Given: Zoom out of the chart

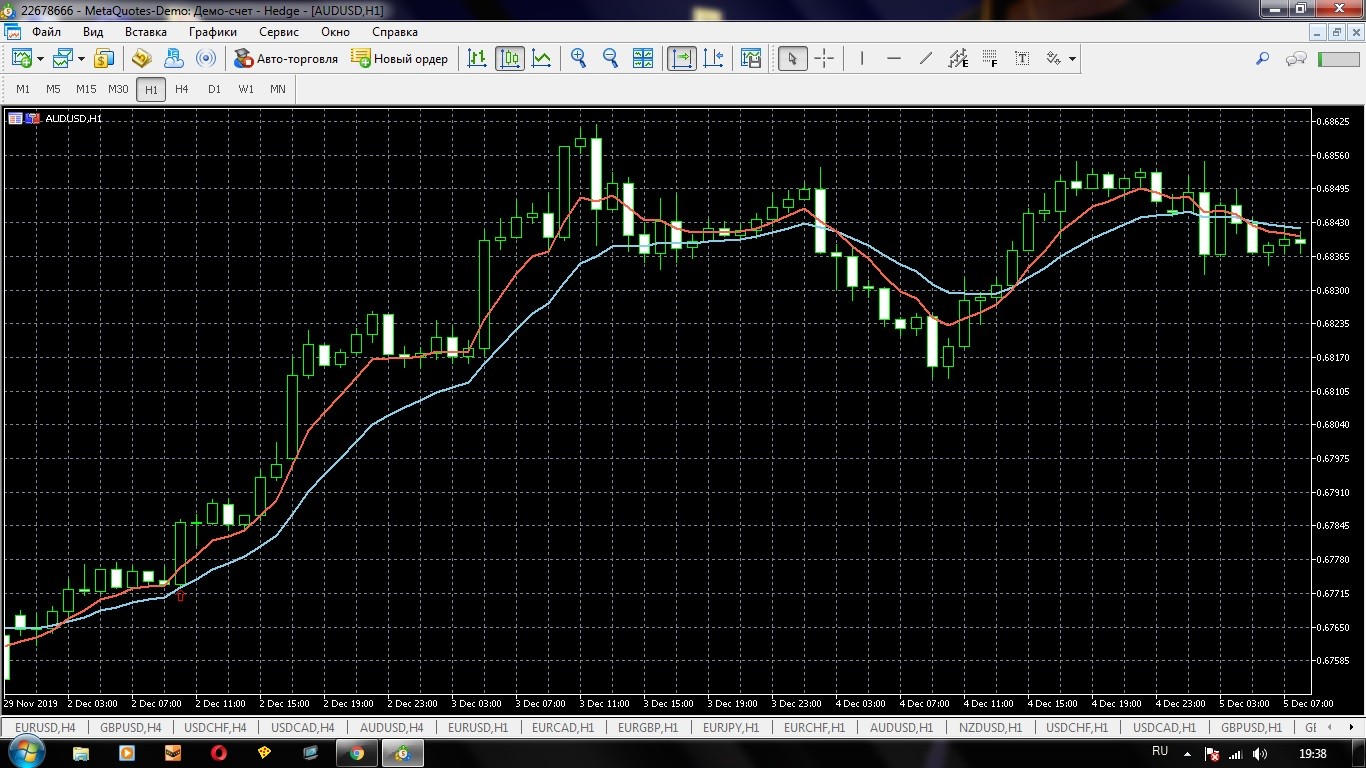Looking at the screenshot, I should click(x=610, y=59).
